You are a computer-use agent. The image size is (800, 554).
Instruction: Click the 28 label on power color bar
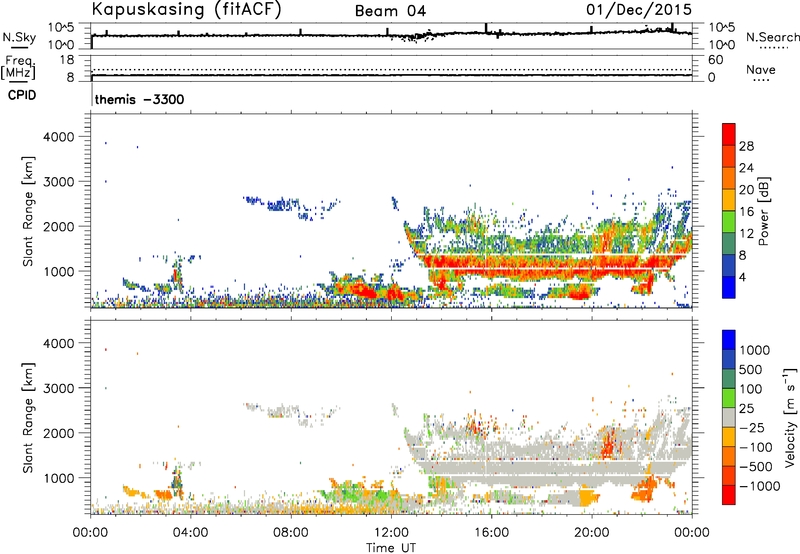(x=746, y=146)
